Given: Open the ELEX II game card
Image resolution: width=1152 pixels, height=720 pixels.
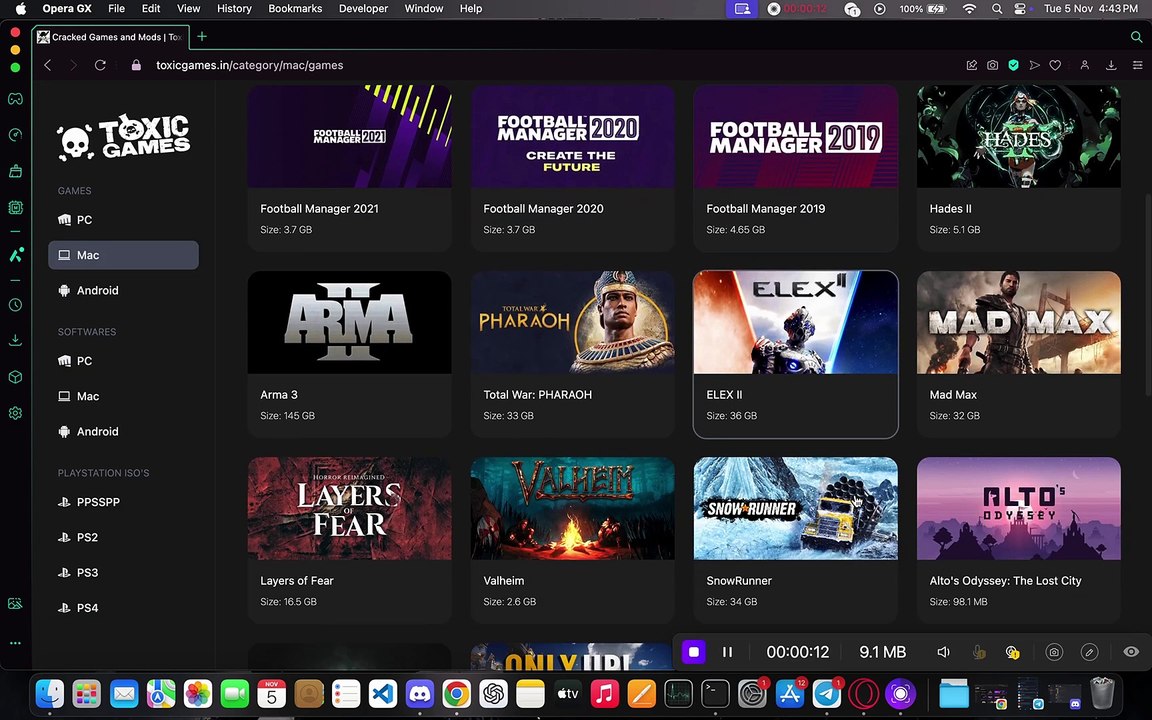Looking at the screenshot, I should [796, 354].
